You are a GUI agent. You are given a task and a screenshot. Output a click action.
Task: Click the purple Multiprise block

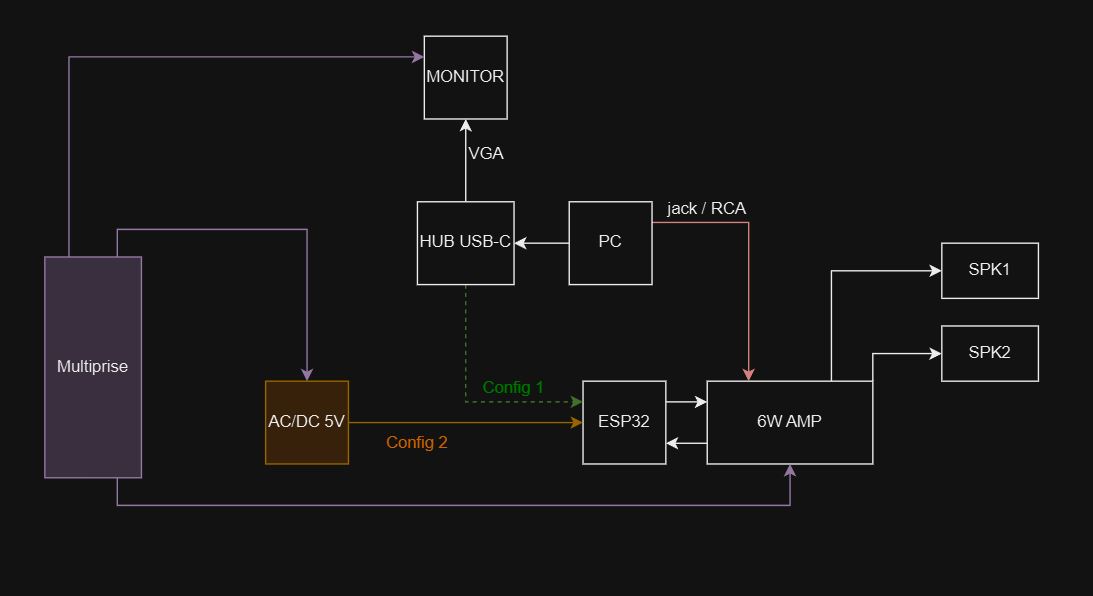[93, 367]
